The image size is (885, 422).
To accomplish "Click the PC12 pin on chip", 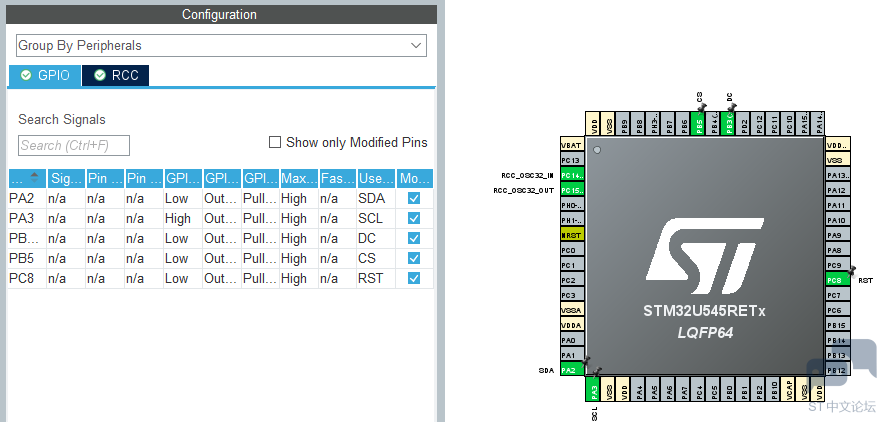I will [758, 123].
